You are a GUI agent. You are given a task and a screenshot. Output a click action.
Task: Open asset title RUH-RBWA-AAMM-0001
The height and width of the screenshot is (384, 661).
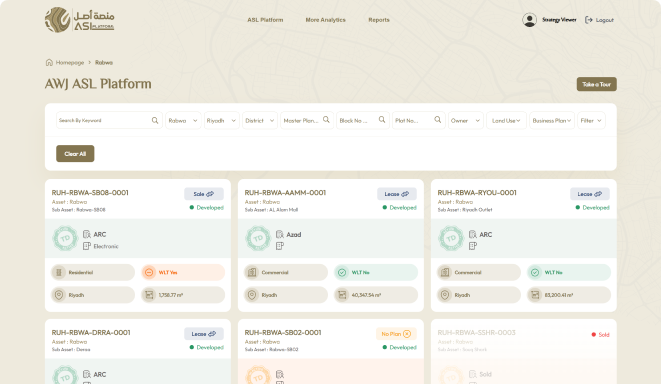(x=285, y=193)
